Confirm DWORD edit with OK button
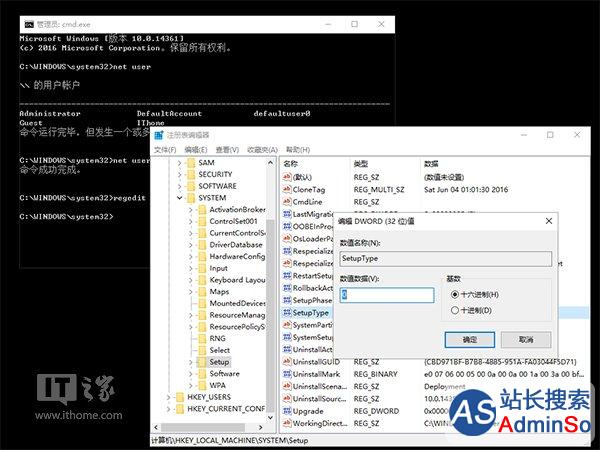 click(470, 339)
